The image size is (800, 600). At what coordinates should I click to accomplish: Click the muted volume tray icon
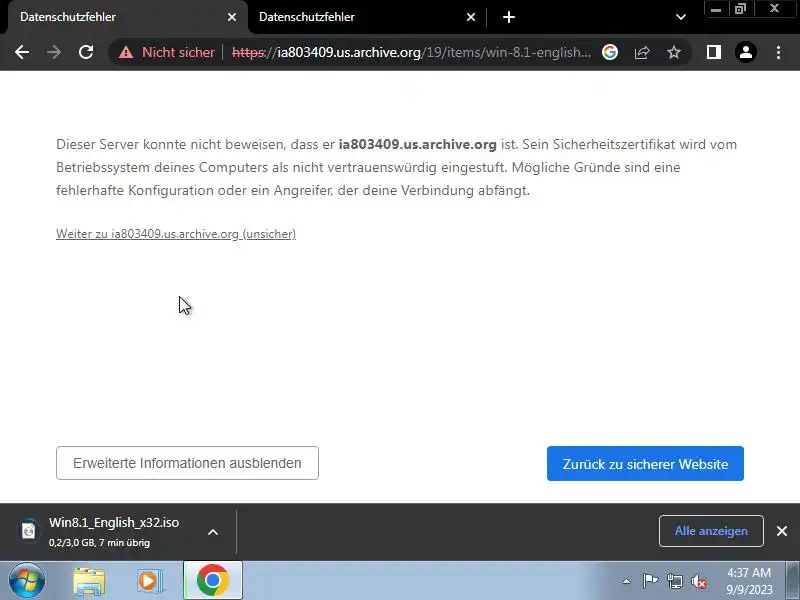[x=698, y=581]
